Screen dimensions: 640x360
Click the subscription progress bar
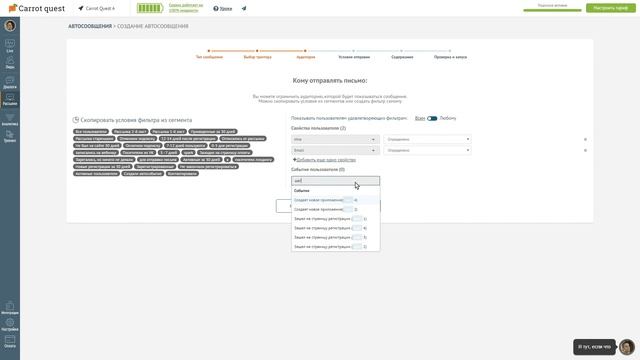[x=552, y=10]
